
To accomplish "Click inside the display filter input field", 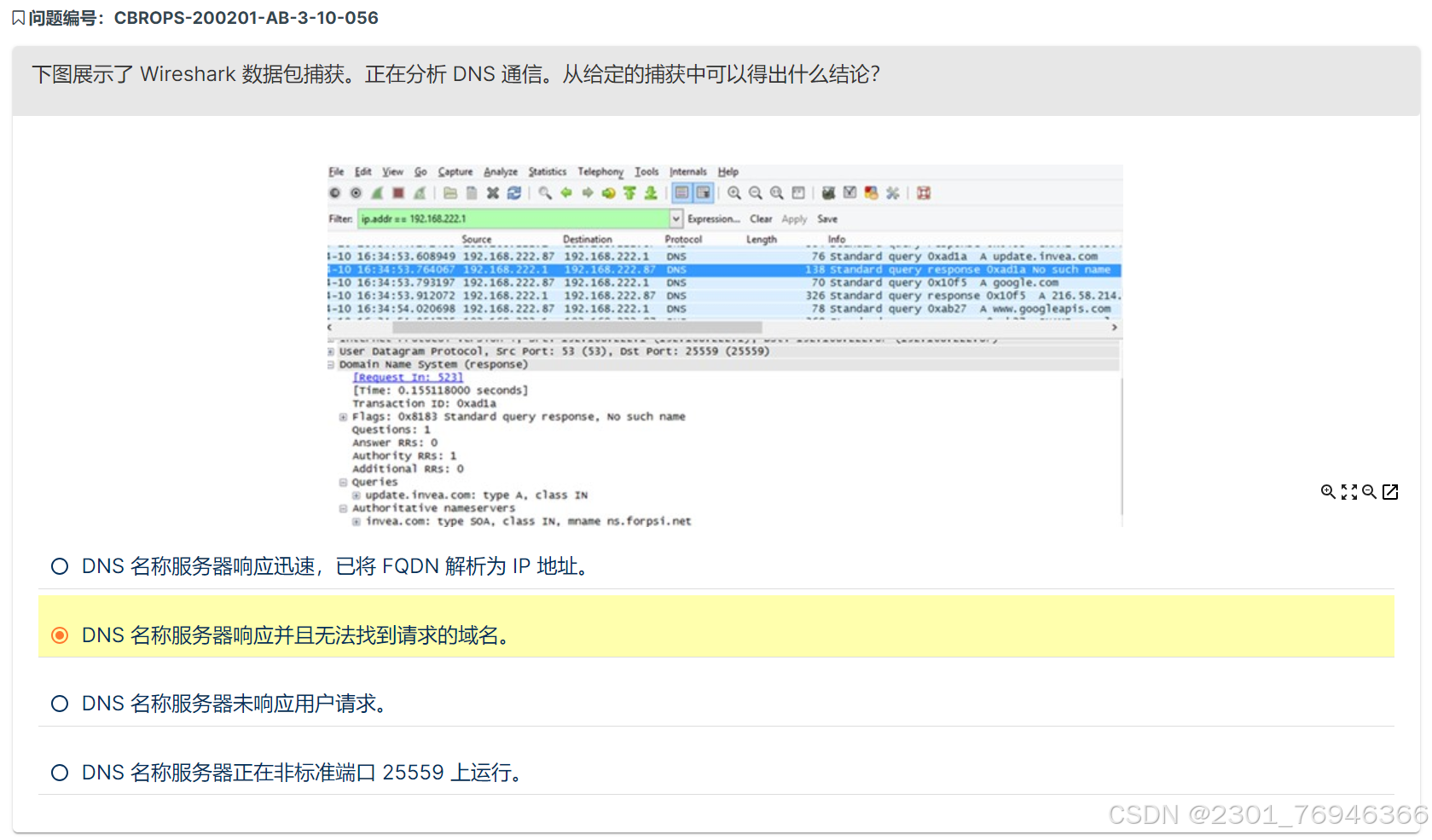I will 512,218.
